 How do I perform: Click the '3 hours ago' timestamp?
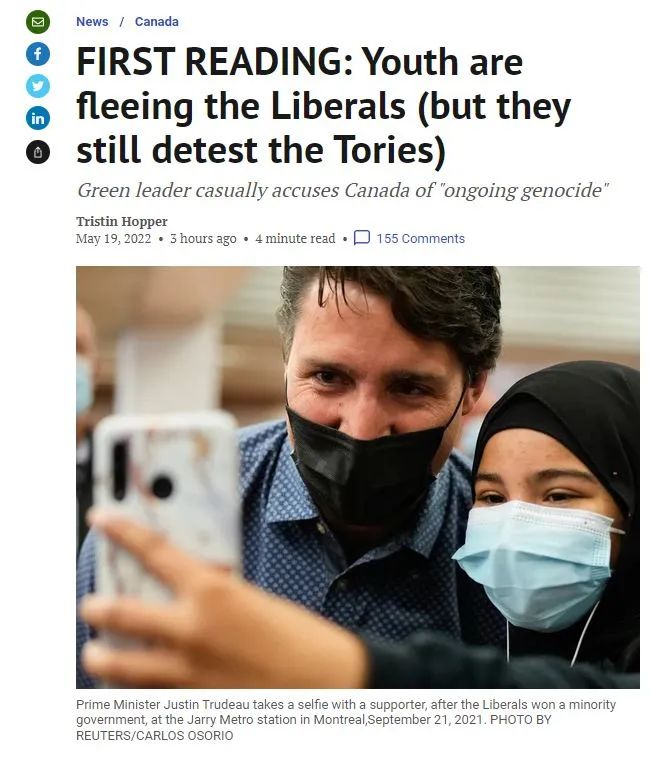click(203, 238)
